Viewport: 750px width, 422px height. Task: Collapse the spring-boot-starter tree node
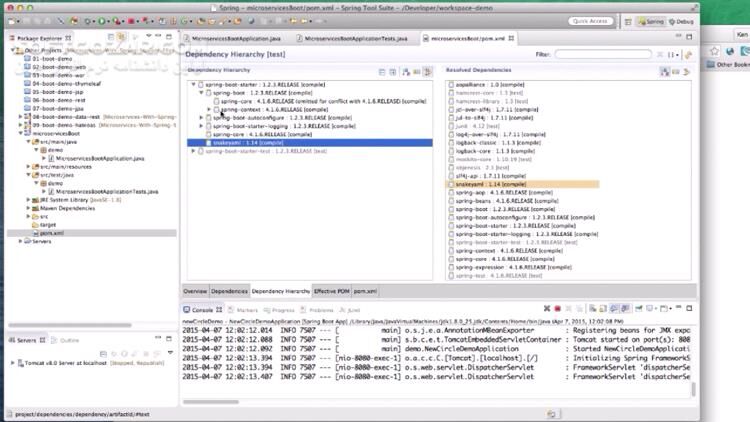193,85
